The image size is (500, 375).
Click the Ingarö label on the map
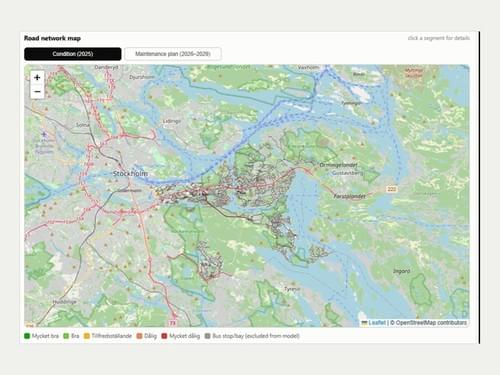(x=401, y=271)
